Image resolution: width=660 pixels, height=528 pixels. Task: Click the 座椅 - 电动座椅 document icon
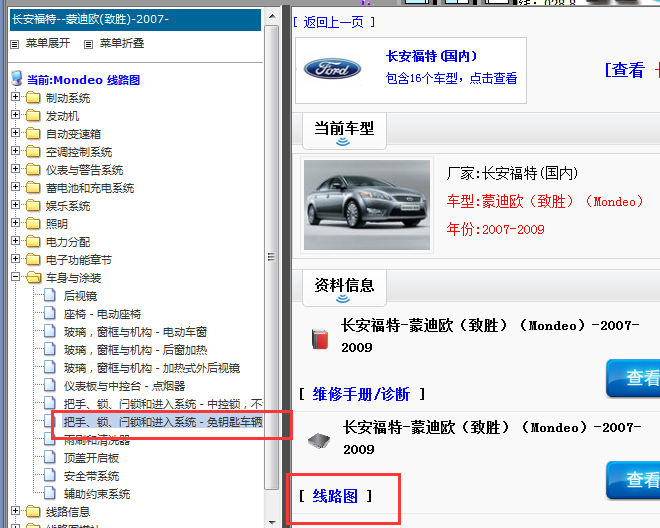pyautogui.click(x=50, y=314)
